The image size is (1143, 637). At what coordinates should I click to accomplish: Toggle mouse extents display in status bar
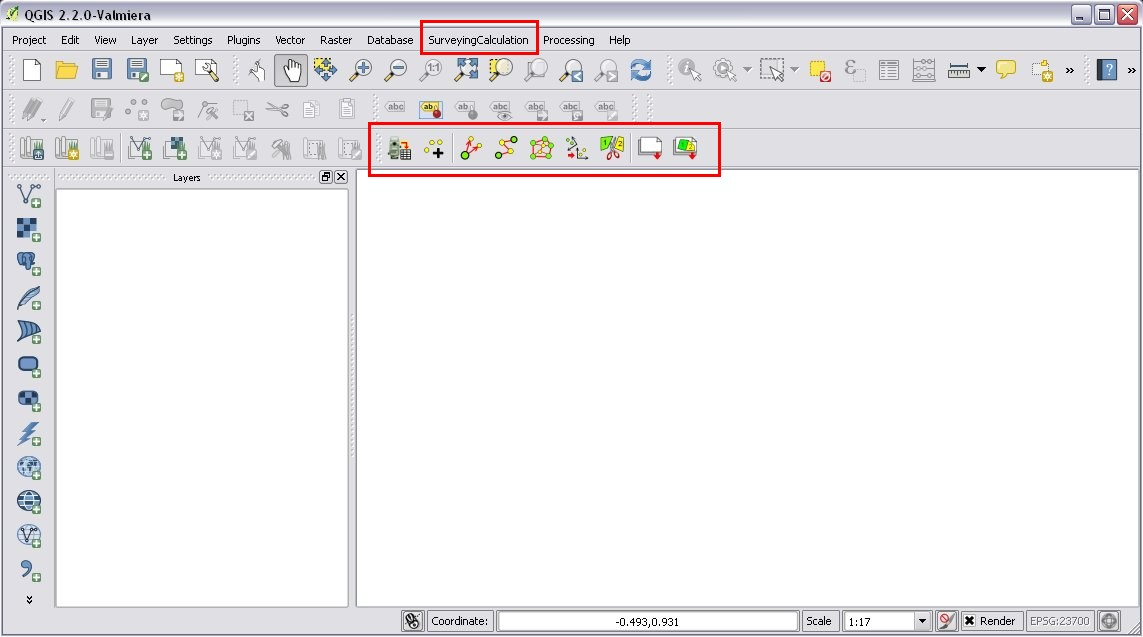tap(412, 621)
